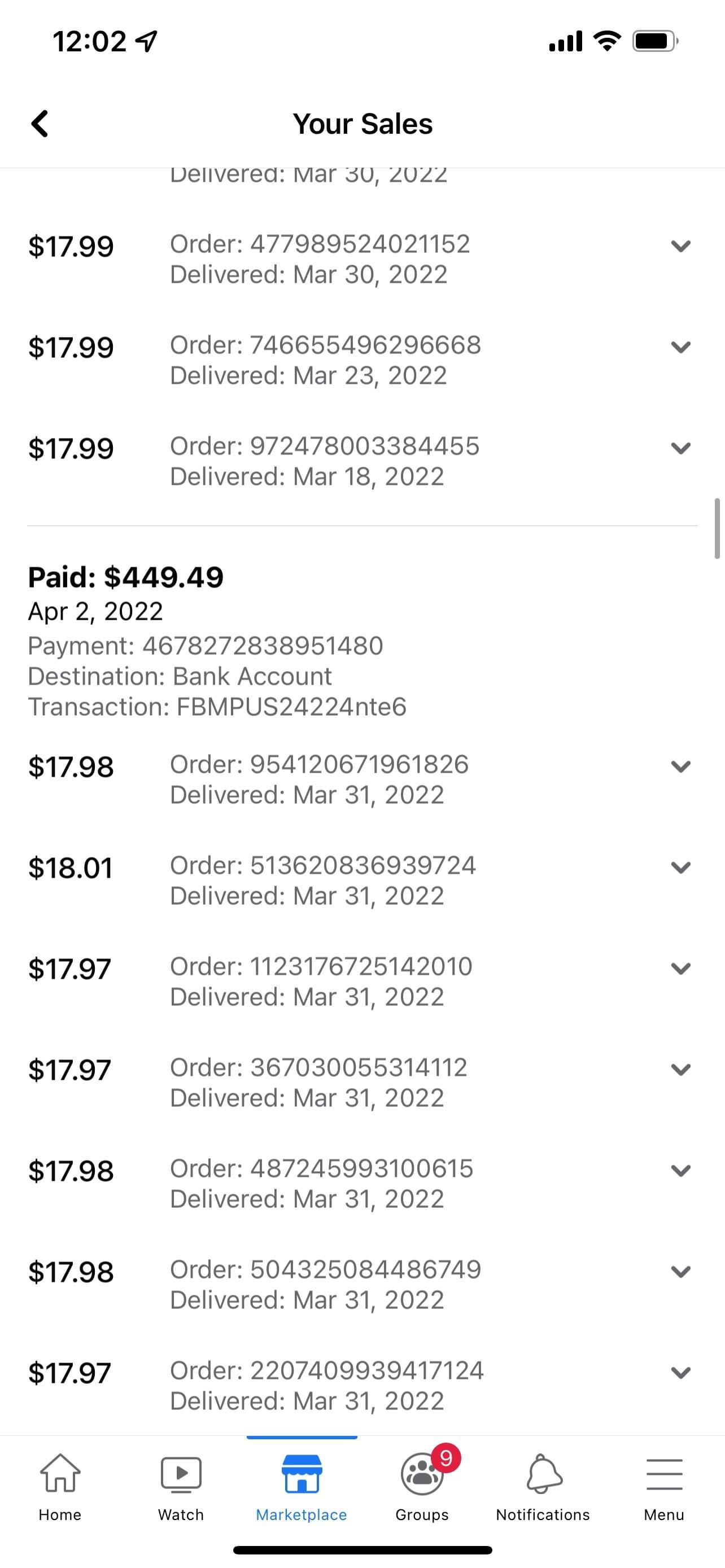Expand order 220740993941​7124 chevron

[x=680, y=1373]
